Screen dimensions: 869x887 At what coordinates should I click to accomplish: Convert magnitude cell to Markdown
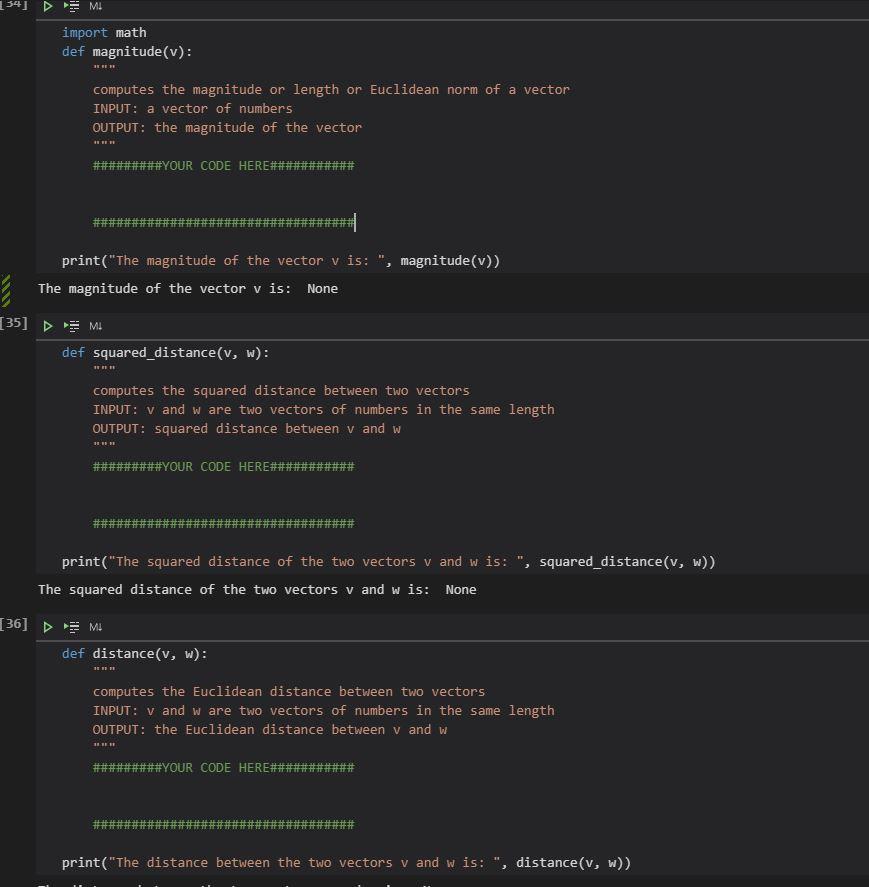(x=96, y=7)
